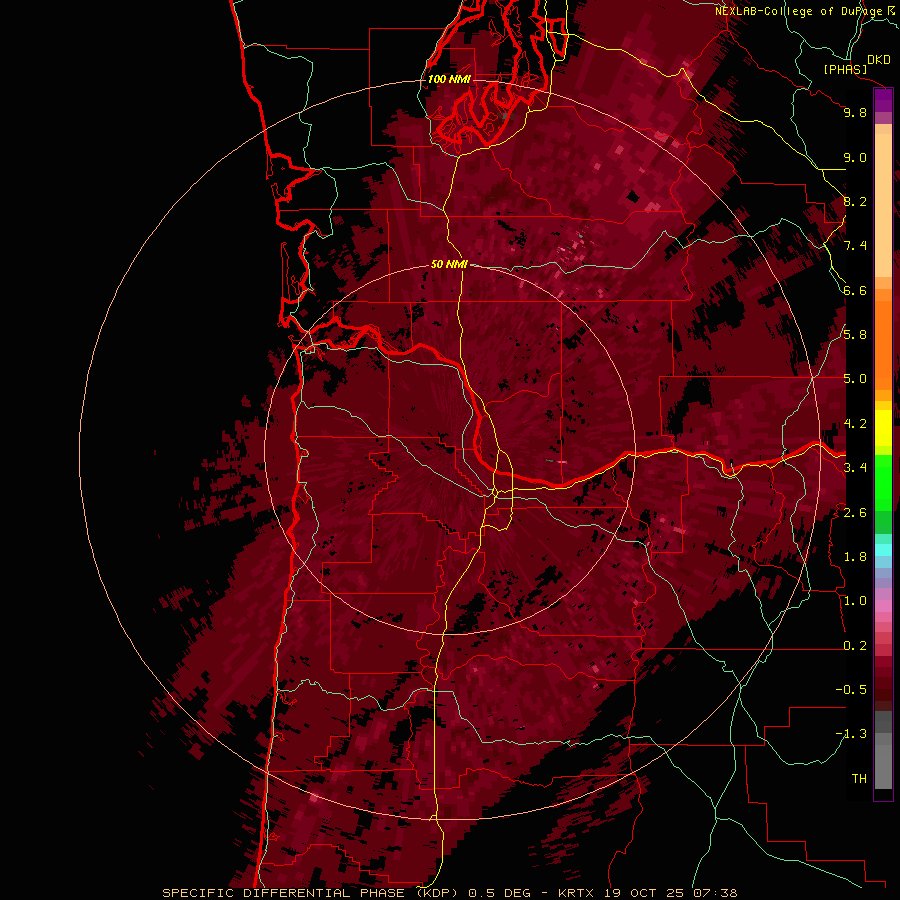
Task: Click the 07:38 timestamp
Action: pos(715,893)
